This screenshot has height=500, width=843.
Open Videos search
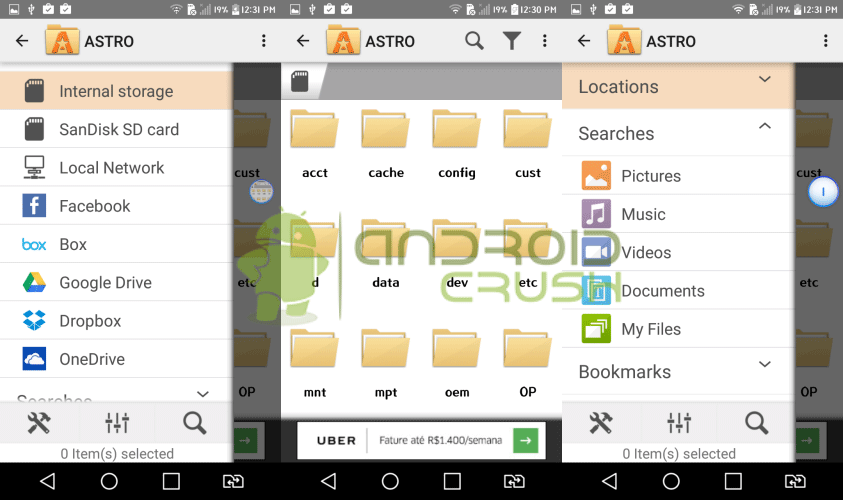[x=678, y=252]
